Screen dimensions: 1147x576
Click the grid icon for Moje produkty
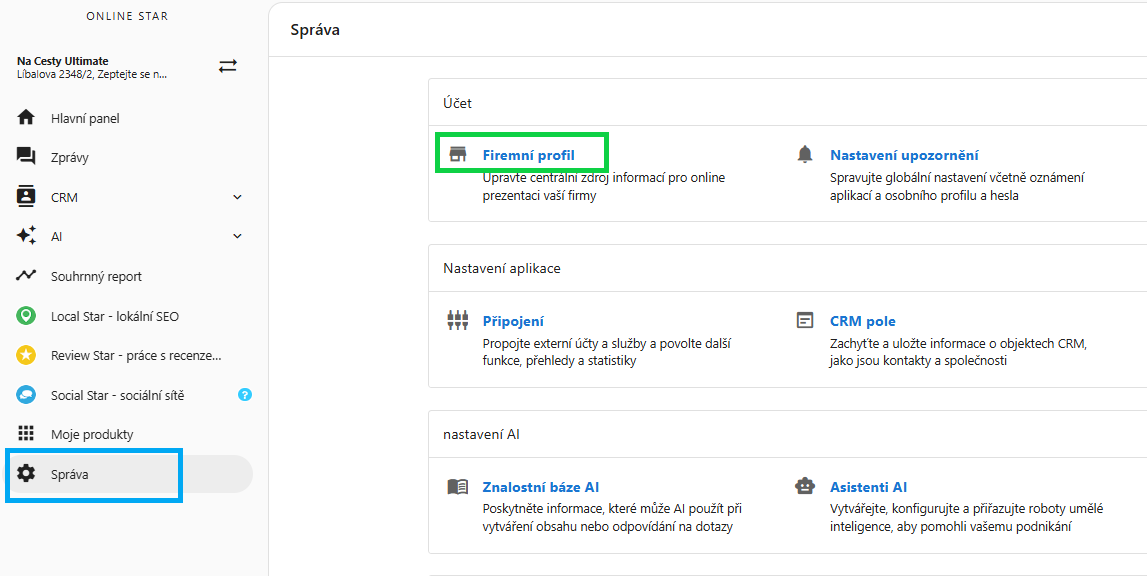(x=26, y=434)
